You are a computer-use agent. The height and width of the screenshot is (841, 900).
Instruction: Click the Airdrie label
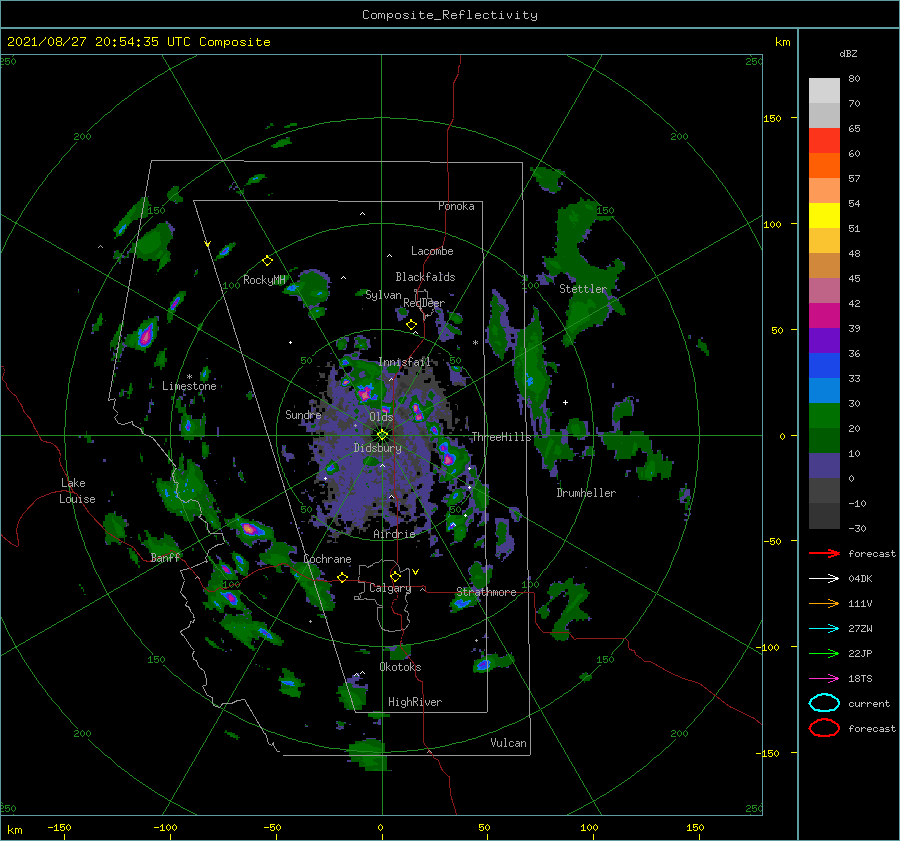point(394,534)
